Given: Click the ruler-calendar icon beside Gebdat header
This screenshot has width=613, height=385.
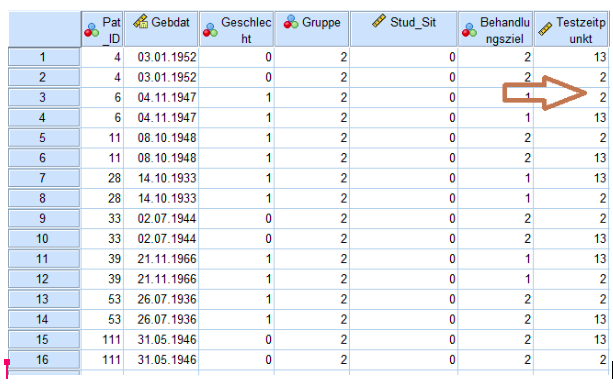Looking at the screenshot, I should (140, 21).
